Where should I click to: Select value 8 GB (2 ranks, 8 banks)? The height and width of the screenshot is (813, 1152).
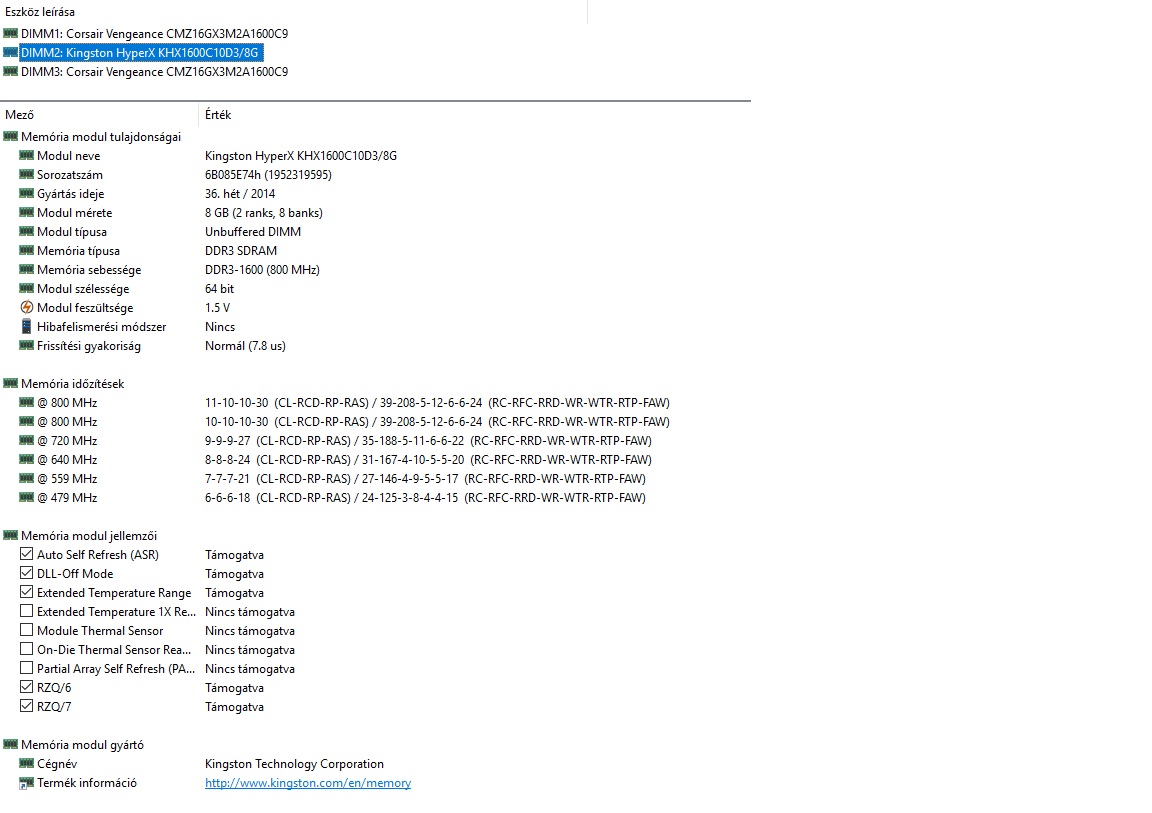264,213
